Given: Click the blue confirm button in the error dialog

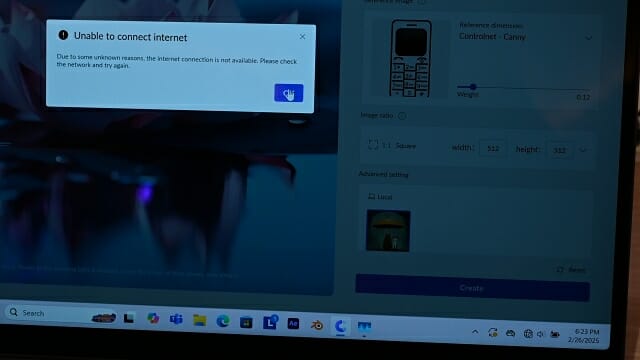Looking at the screenshot, I should pos(289,93).
